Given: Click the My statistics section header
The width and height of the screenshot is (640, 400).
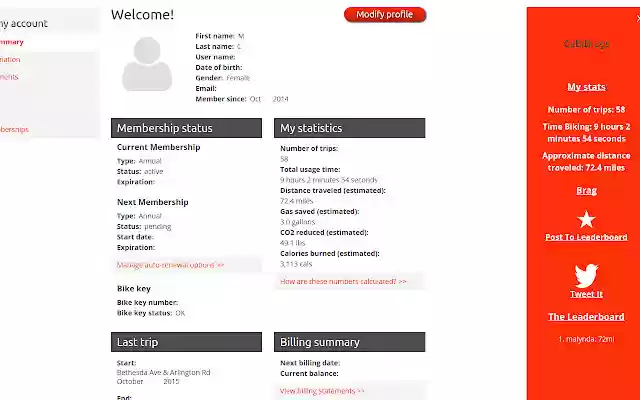Looking at the screenshot, I should pos(349,128).
